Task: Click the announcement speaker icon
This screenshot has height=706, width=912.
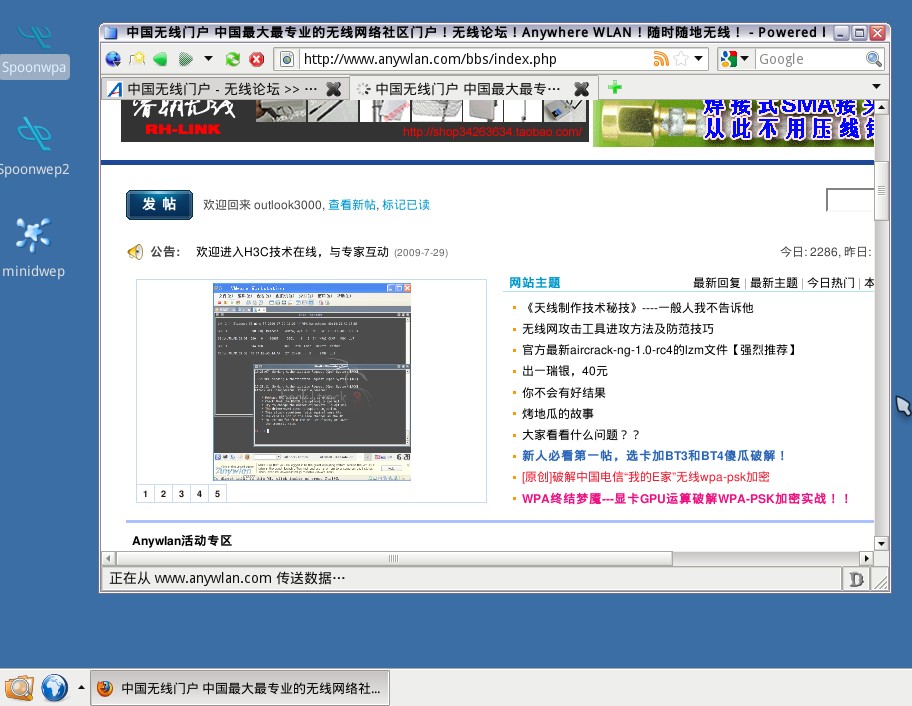Action: [x=135, y=252]
